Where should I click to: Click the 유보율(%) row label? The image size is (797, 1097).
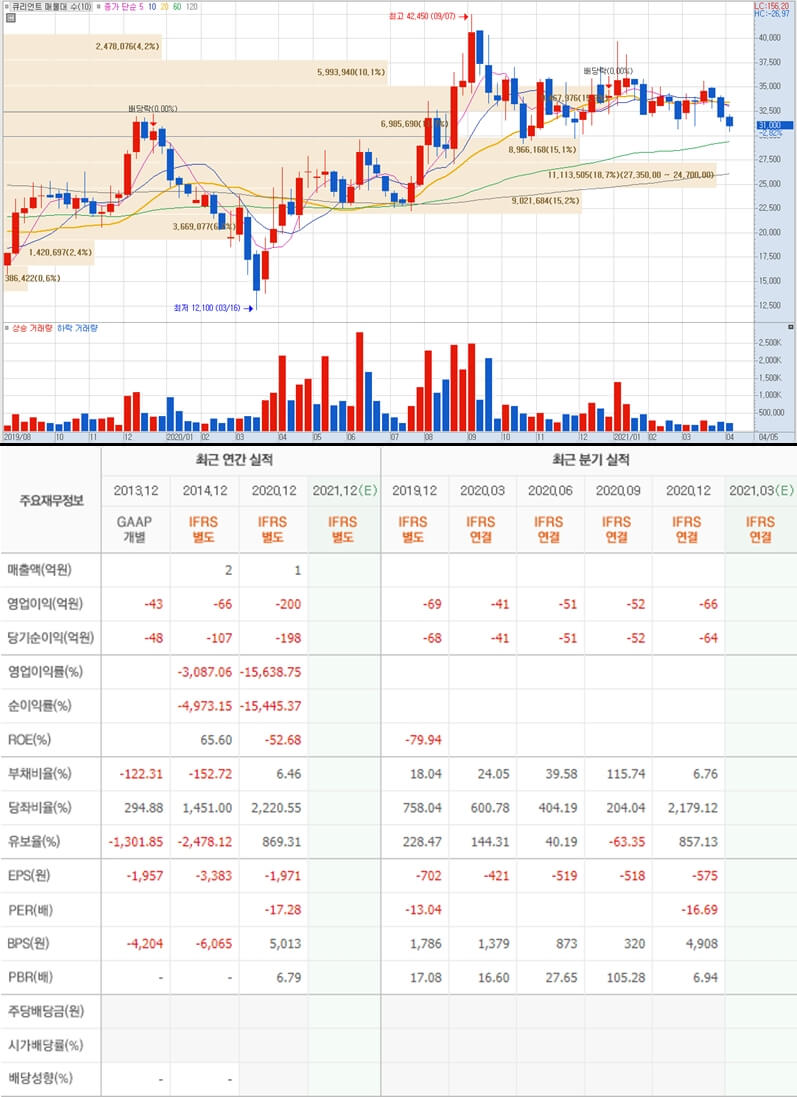tap(34, 842)
